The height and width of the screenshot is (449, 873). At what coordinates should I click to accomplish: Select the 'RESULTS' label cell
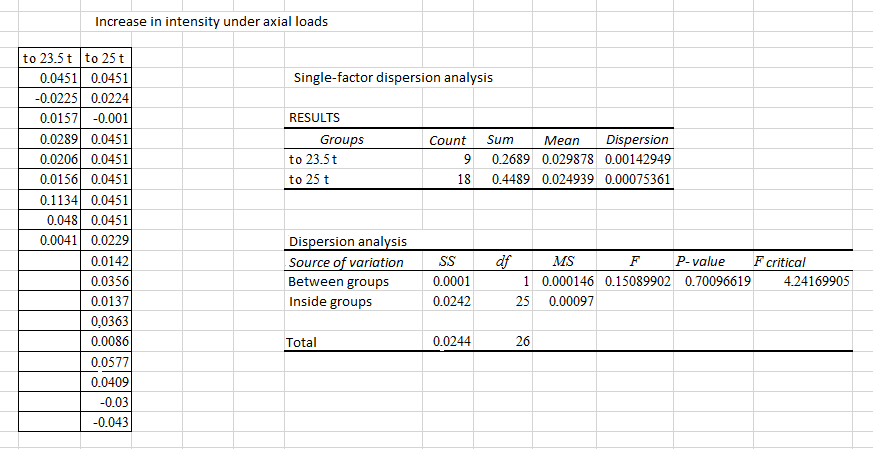314,118
